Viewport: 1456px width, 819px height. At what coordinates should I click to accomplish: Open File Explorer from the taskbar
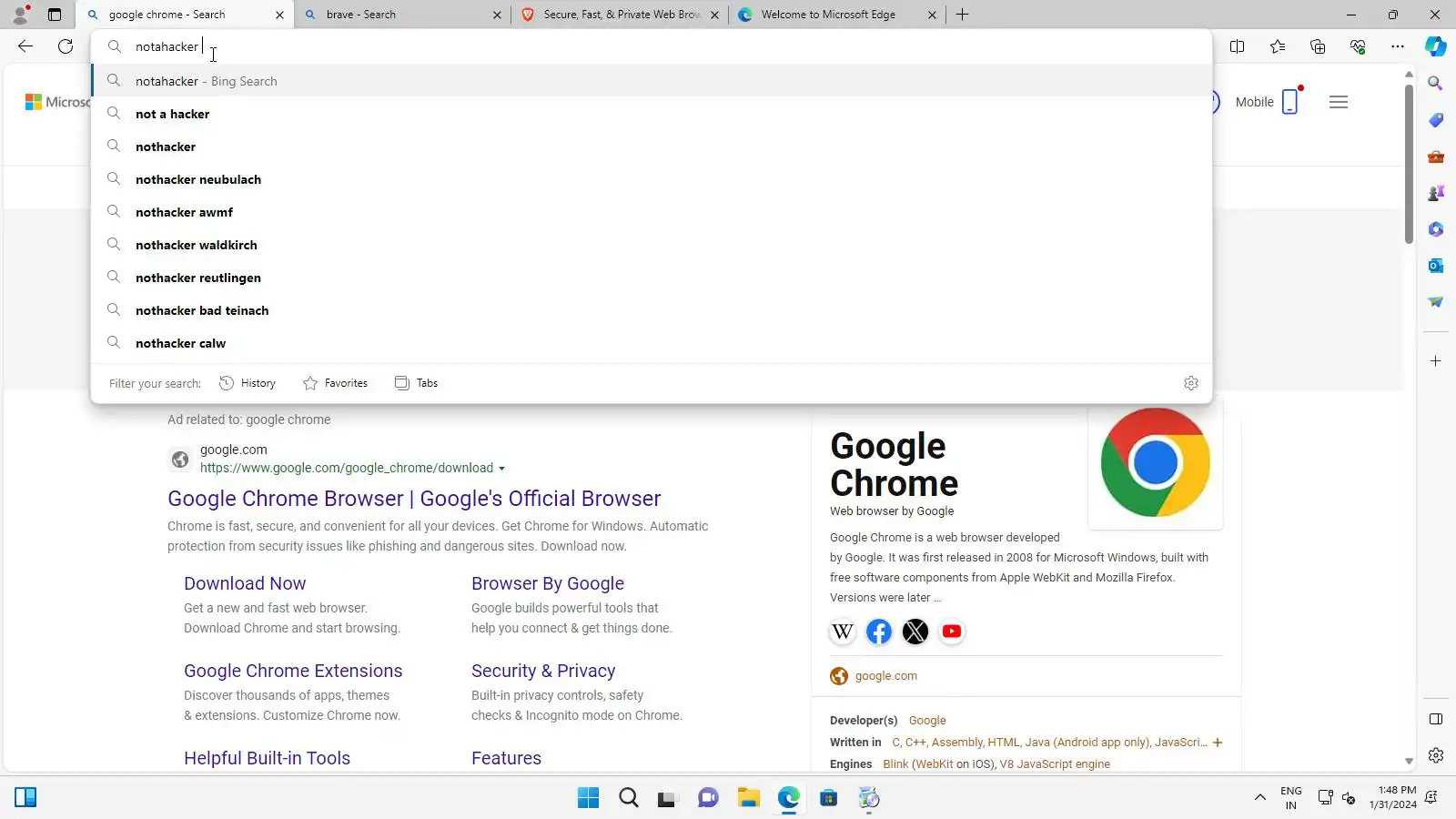(x=749, y=798)
